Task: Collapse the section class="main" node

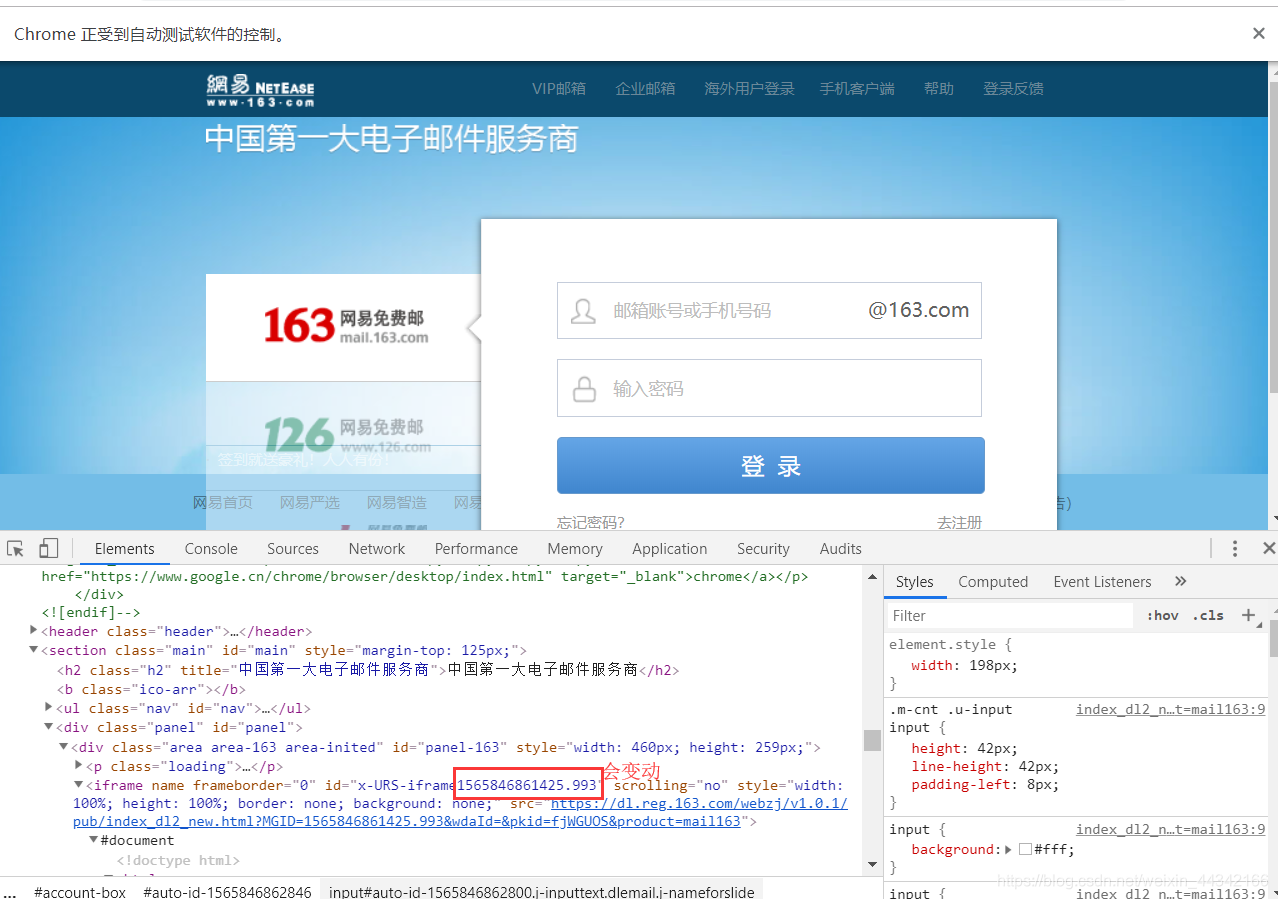Action: (34, 650)
